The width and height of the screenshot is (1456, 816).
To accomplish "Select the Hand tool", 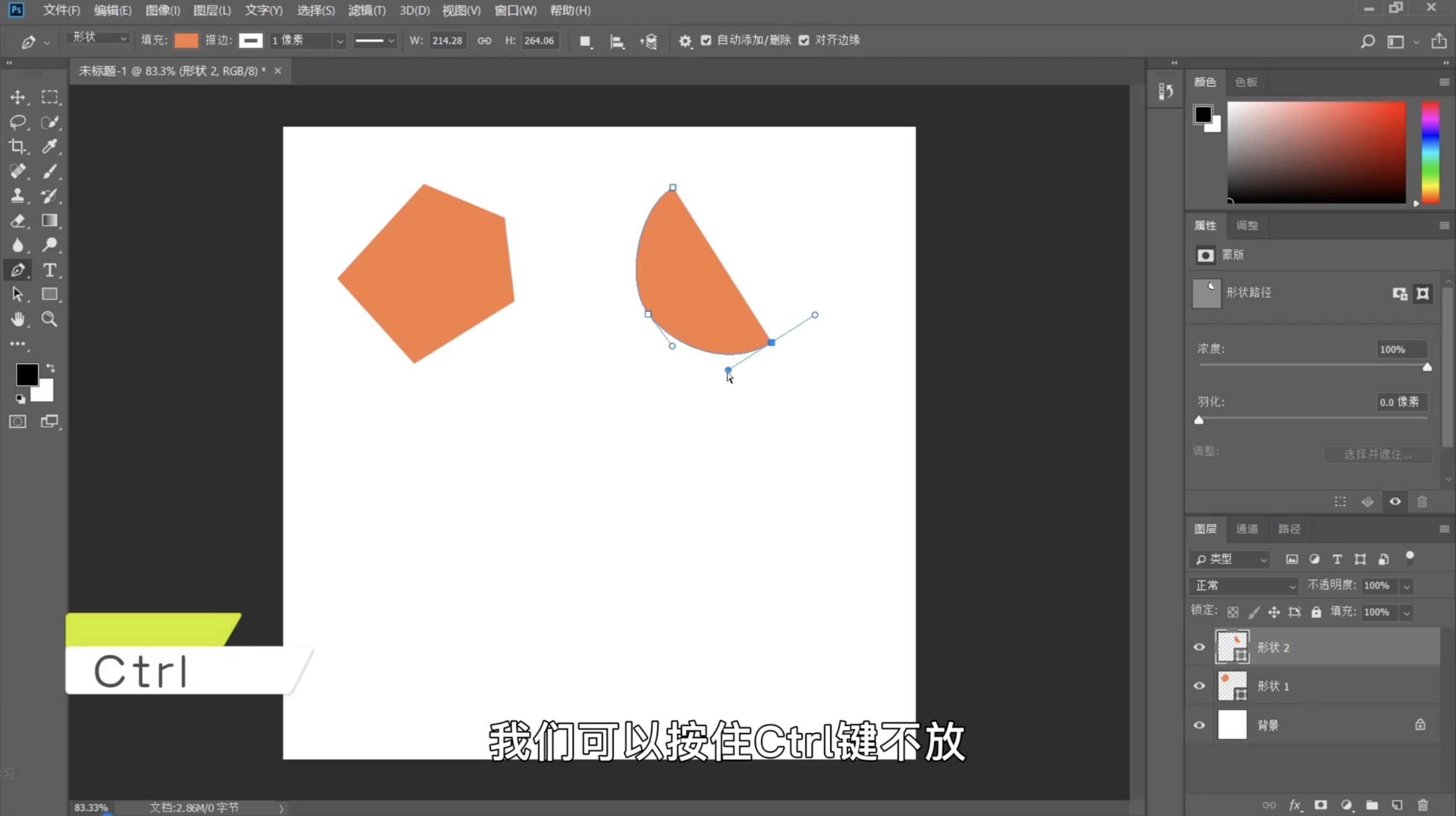I will coord(18,320).
